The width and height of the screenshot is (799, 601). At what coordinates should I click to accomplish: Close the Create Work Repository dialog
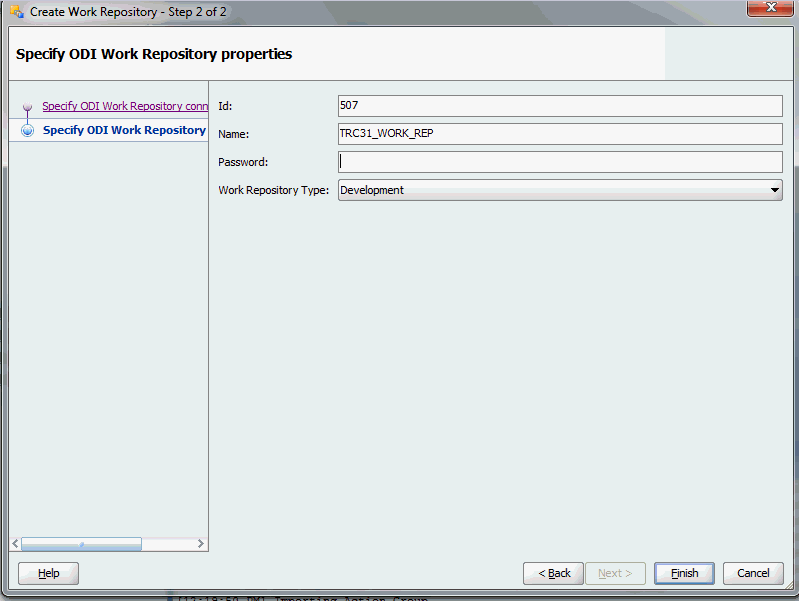[770, 8]
